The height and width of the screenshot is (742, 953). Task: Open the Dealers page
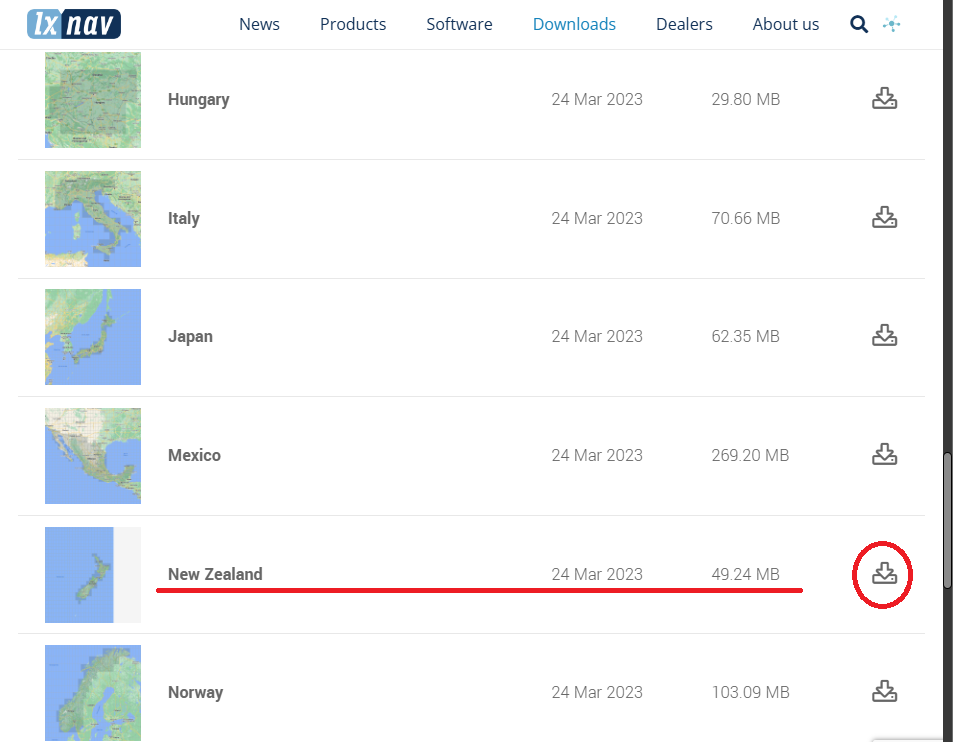pos(684,24)
